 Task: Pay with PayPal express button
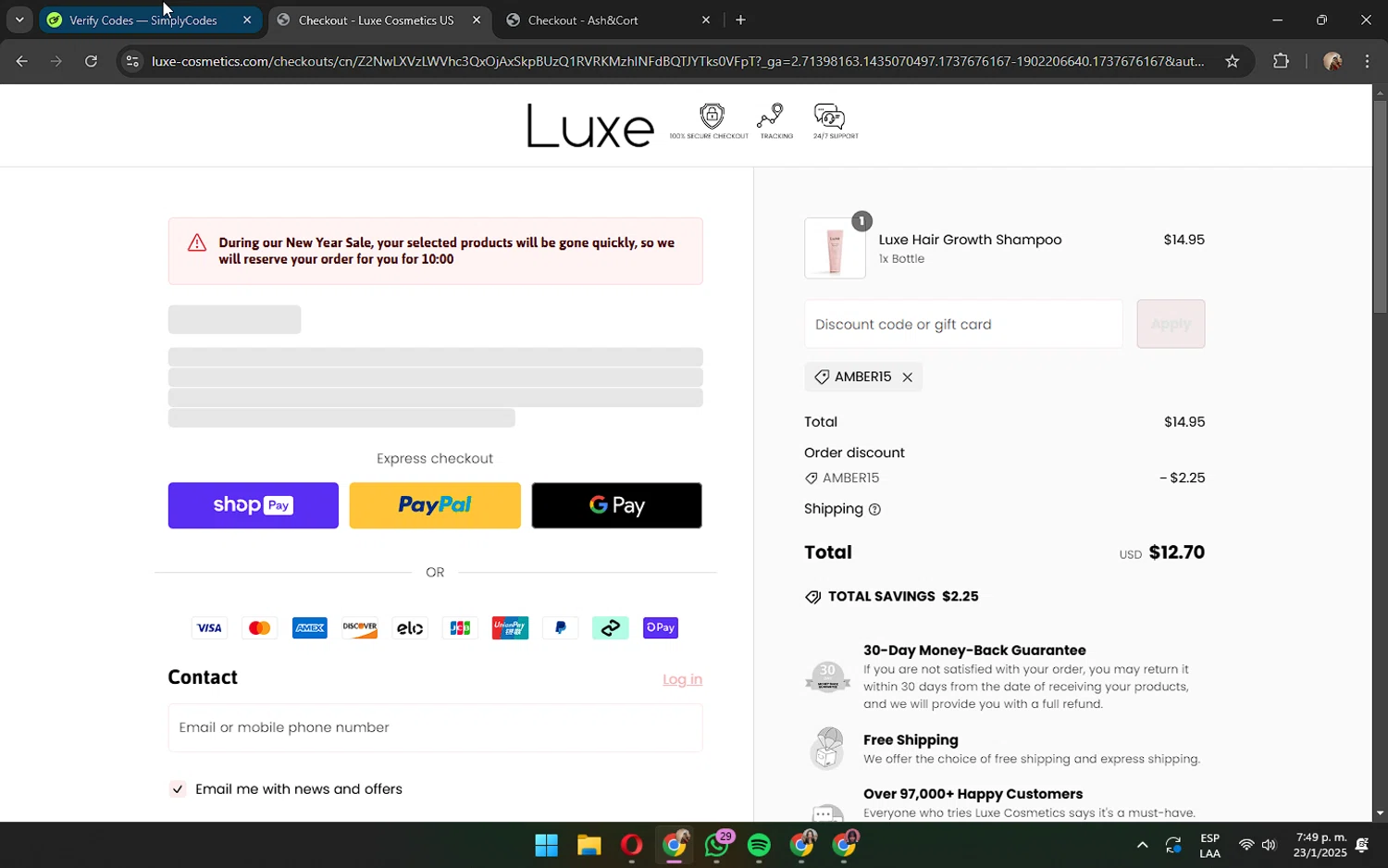coord(435,505)
